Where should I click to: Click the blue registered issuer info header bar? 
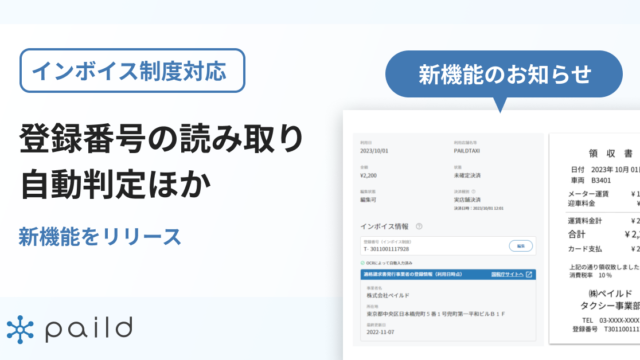[448, 274]
